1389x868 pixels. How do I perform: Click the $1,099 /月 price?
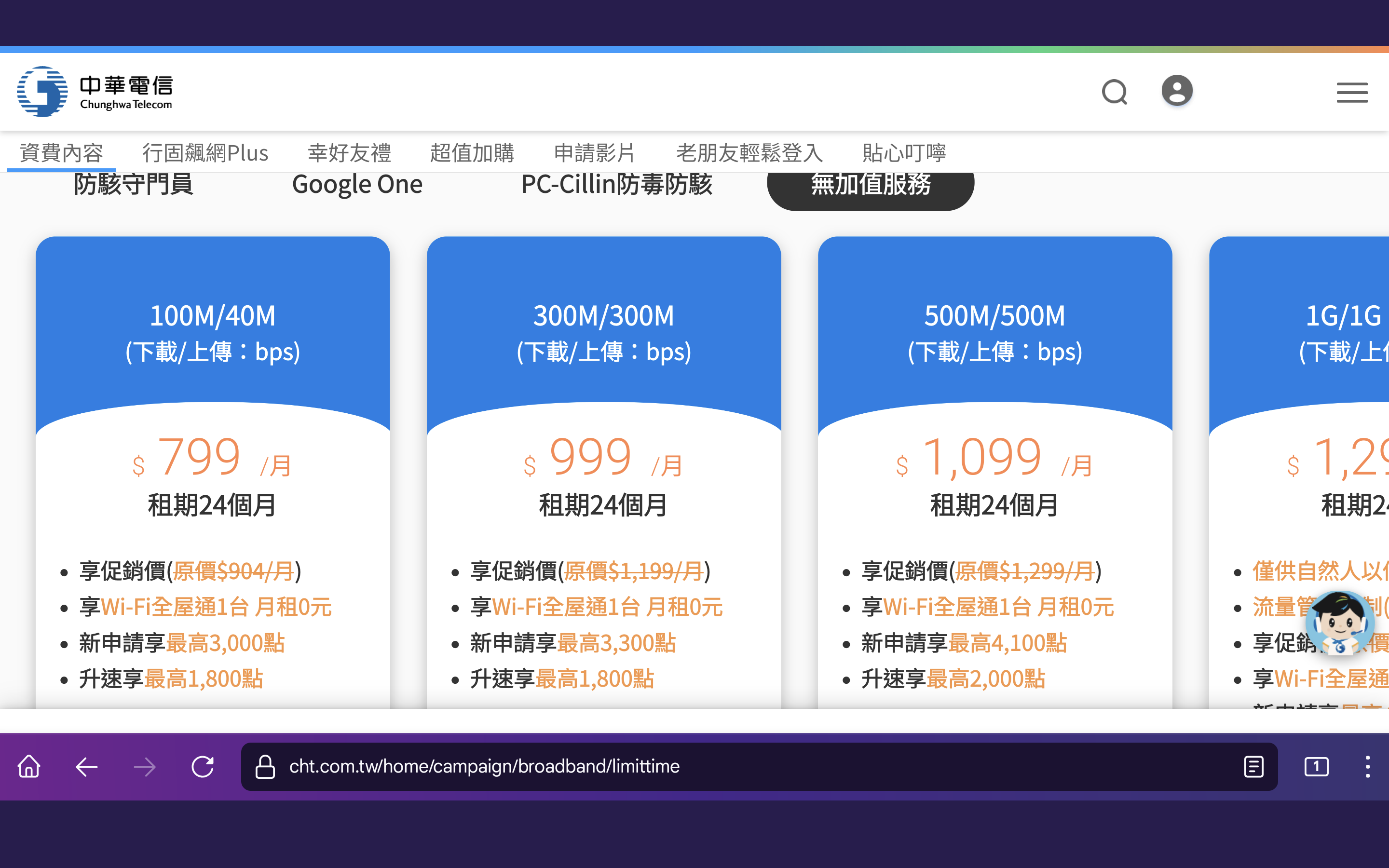(994, 458)
